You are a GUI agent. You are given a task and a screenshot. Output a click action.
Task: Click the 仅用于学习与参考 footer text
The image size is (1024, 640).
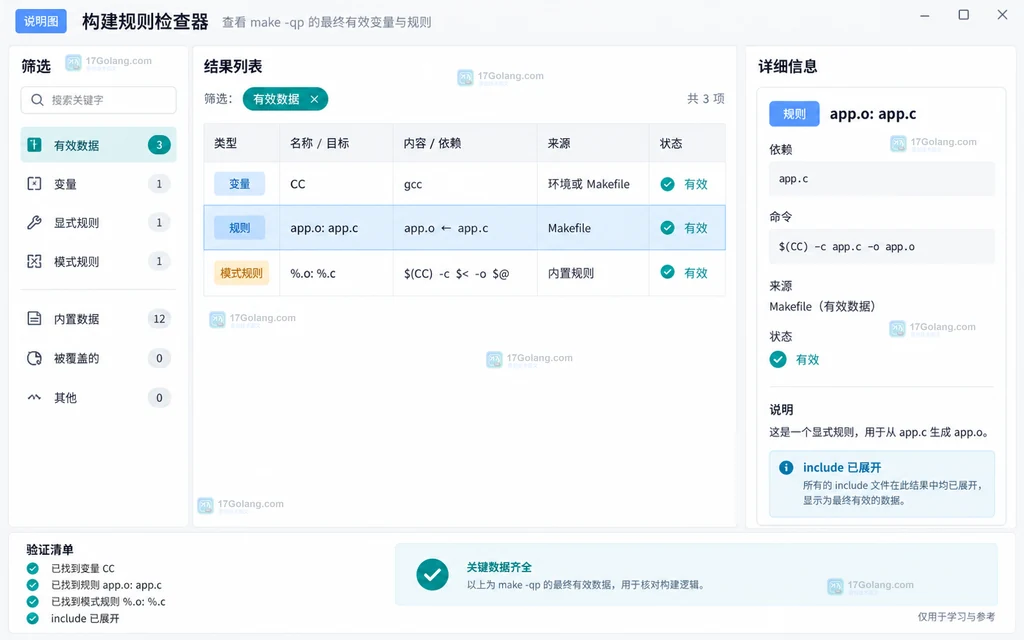[x=956, y=616]
